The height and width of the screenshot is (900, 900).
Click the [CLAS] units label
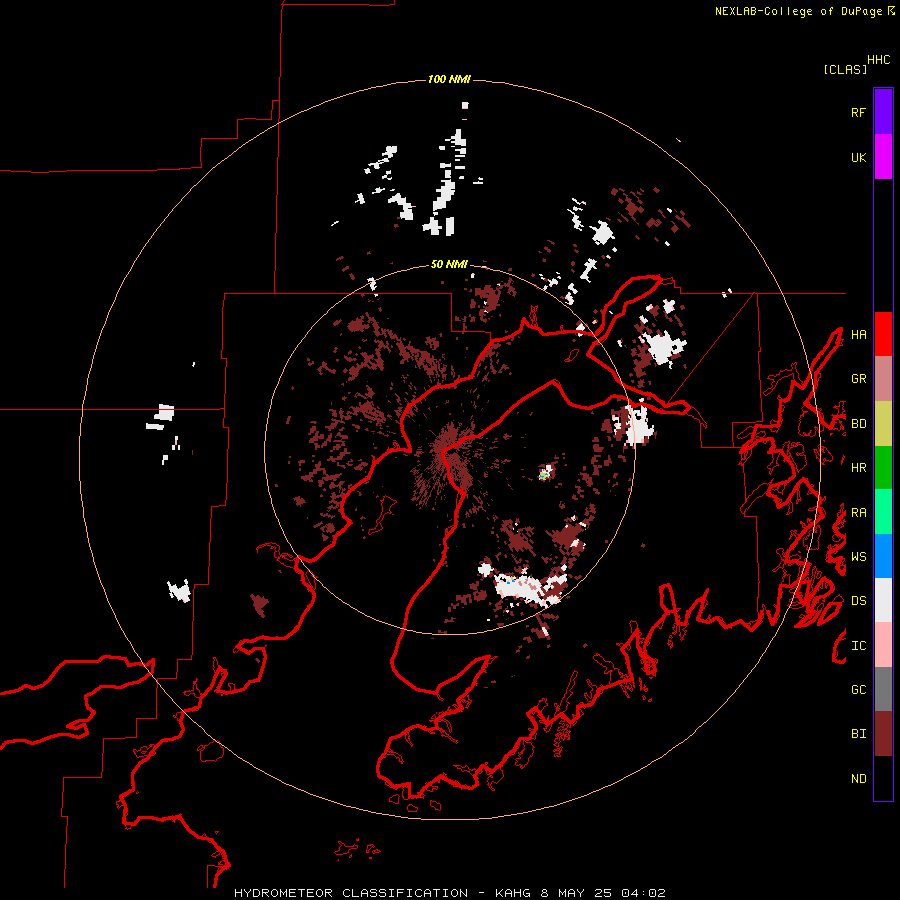[845, 69]
